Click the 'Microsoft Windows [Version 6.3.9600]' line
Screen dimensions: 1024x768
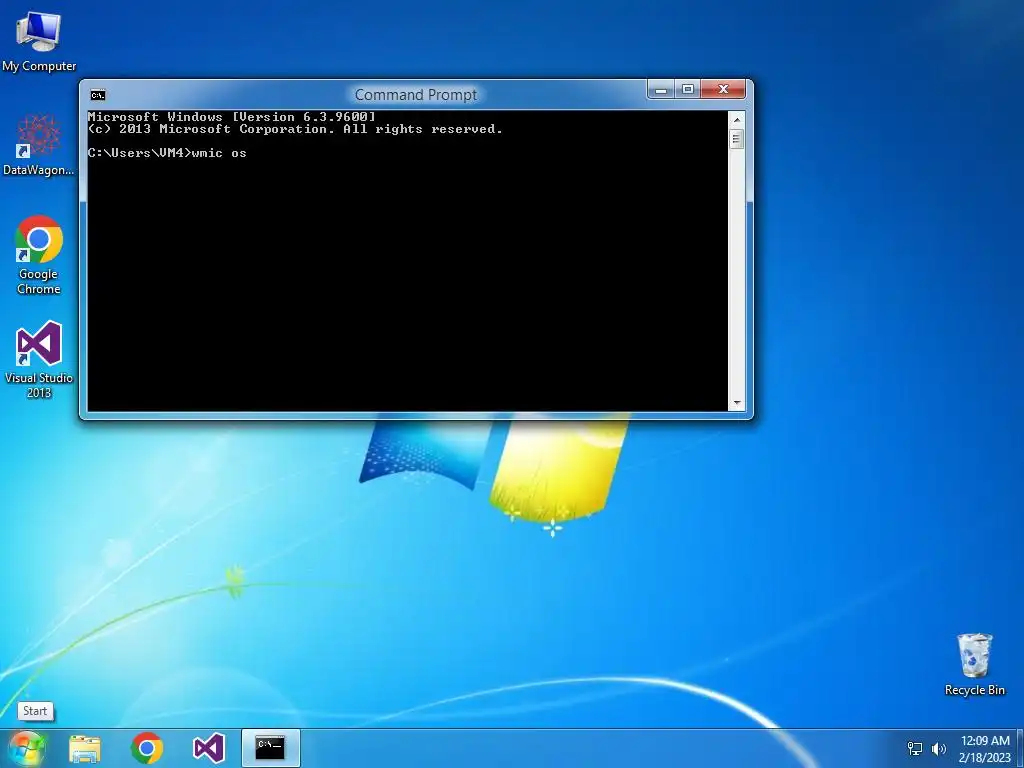click(232, 116)
